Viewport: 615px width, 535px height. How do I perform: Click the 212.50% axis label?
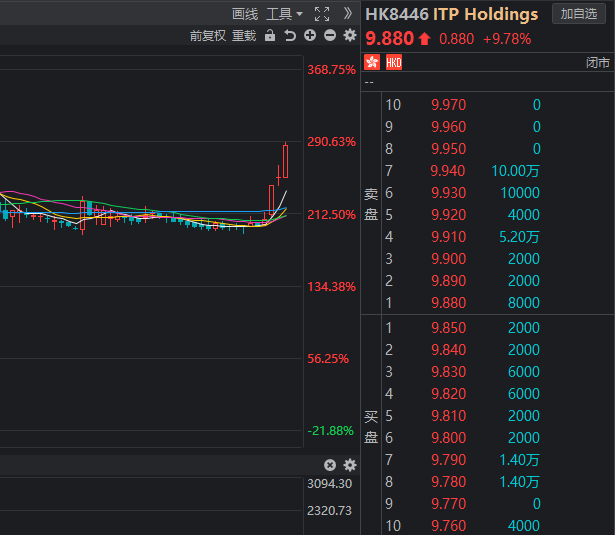pos(331,215)
